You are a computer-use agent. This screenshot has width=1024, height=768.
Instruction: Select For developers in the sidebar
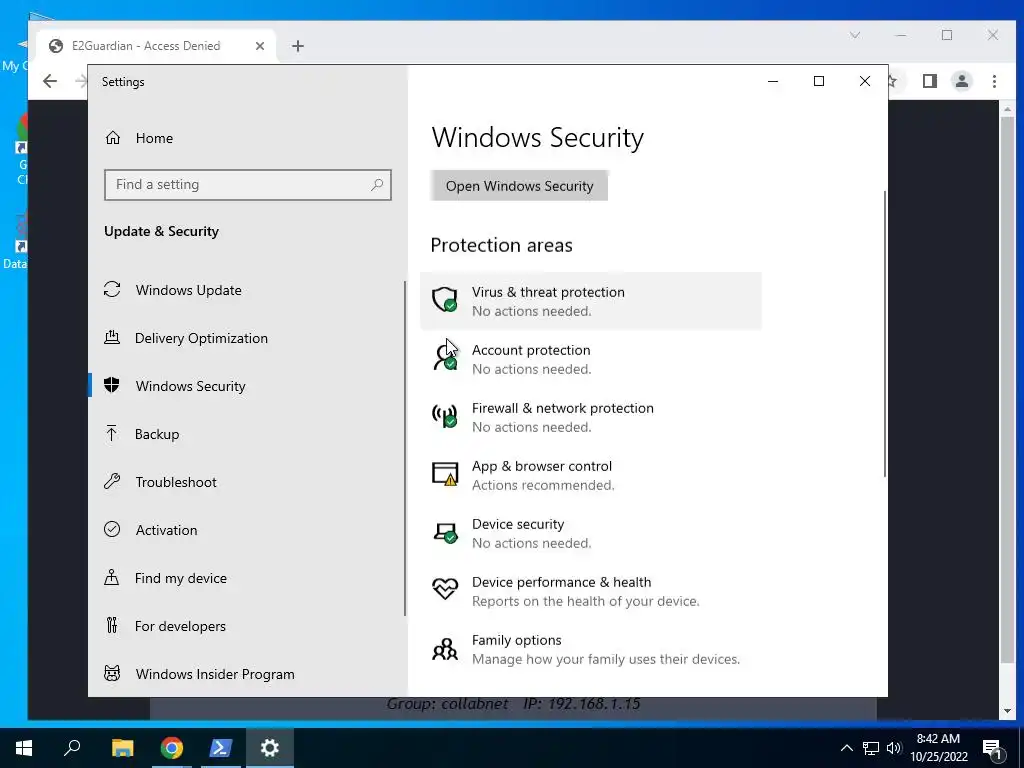click(x=180, y=626)
